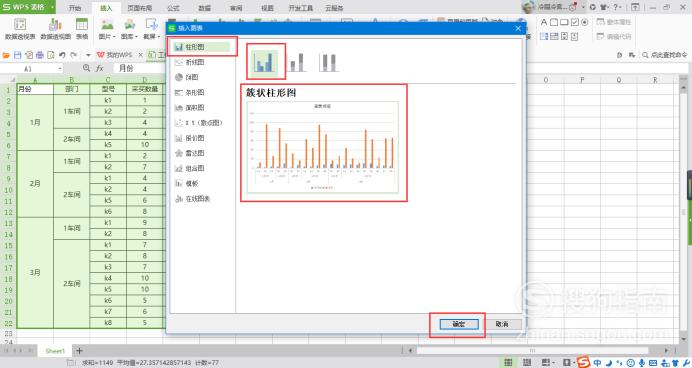Open the 页面布局 ribbon tab
This screenshot has height=368, width=692.
coord(139,8)
